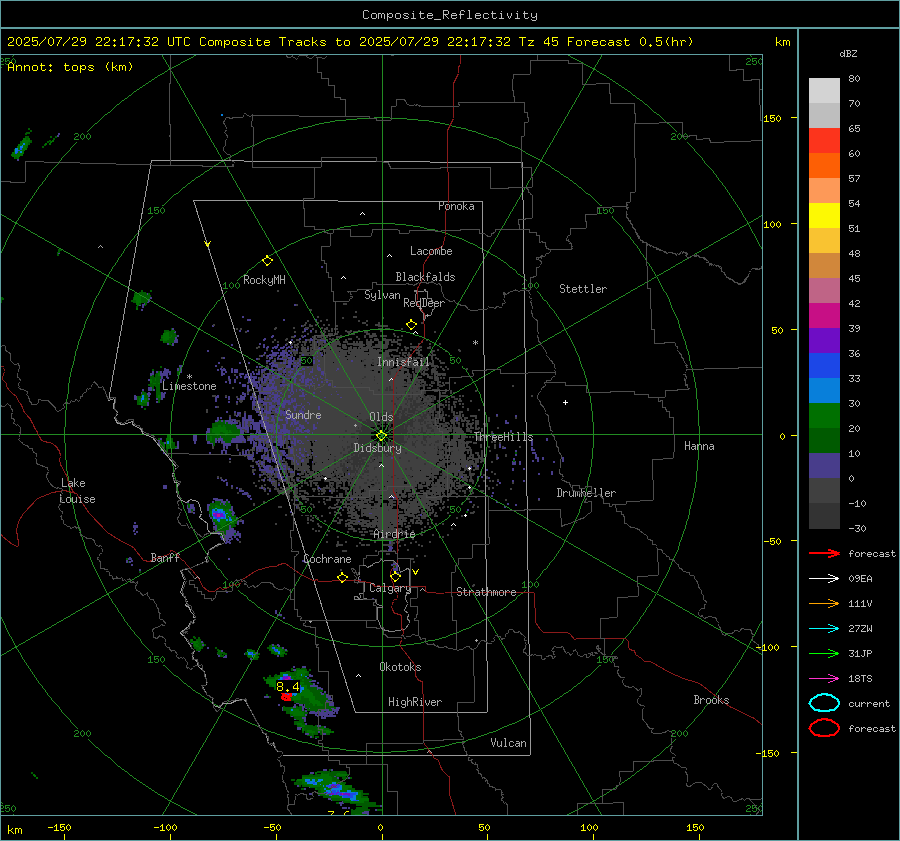Screen dimensions: 900x841
Task: Click the white 09EA arrow in legend
Action: 824,579
